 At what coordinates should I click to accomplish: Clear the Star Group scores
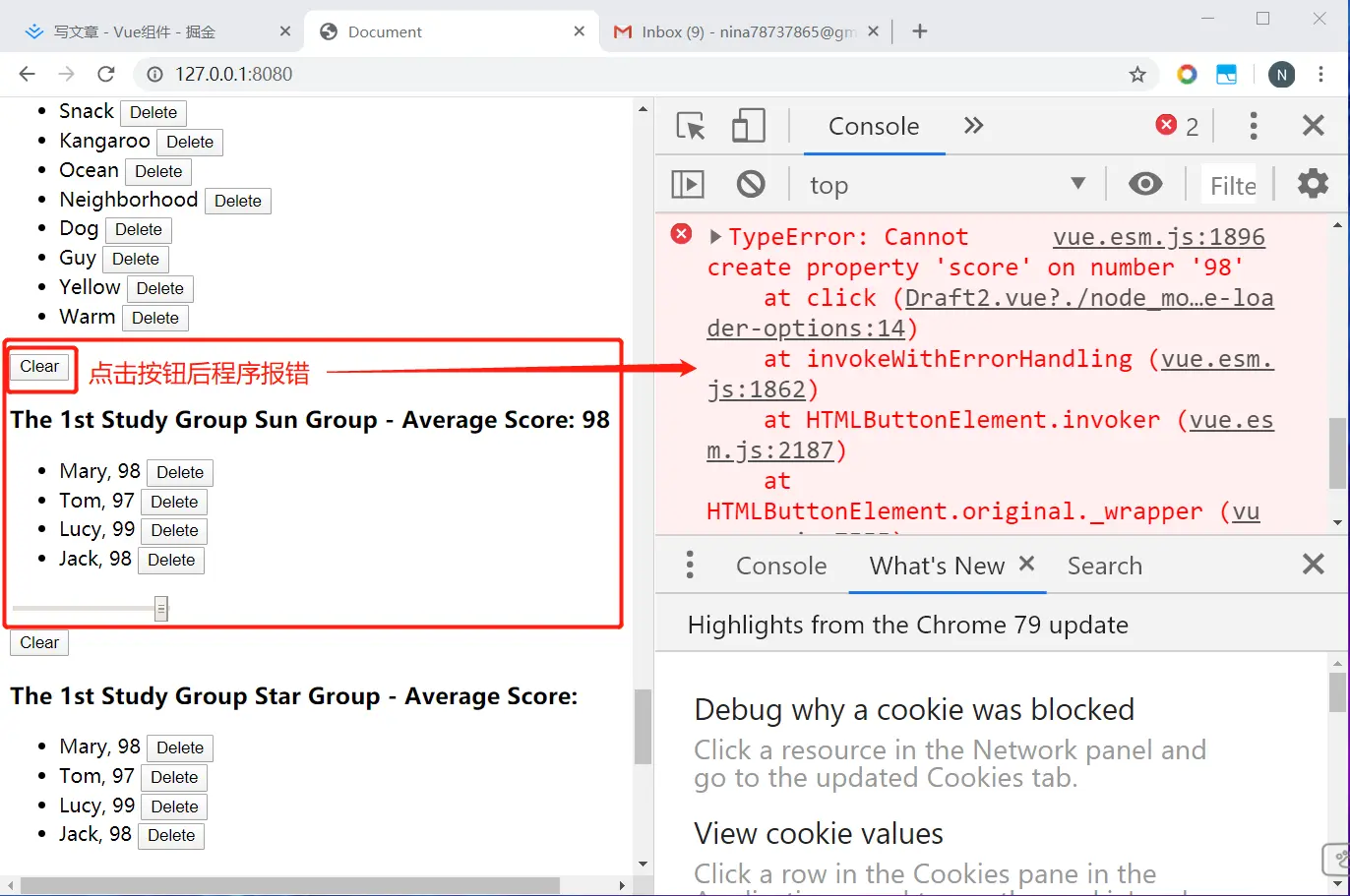39,642
